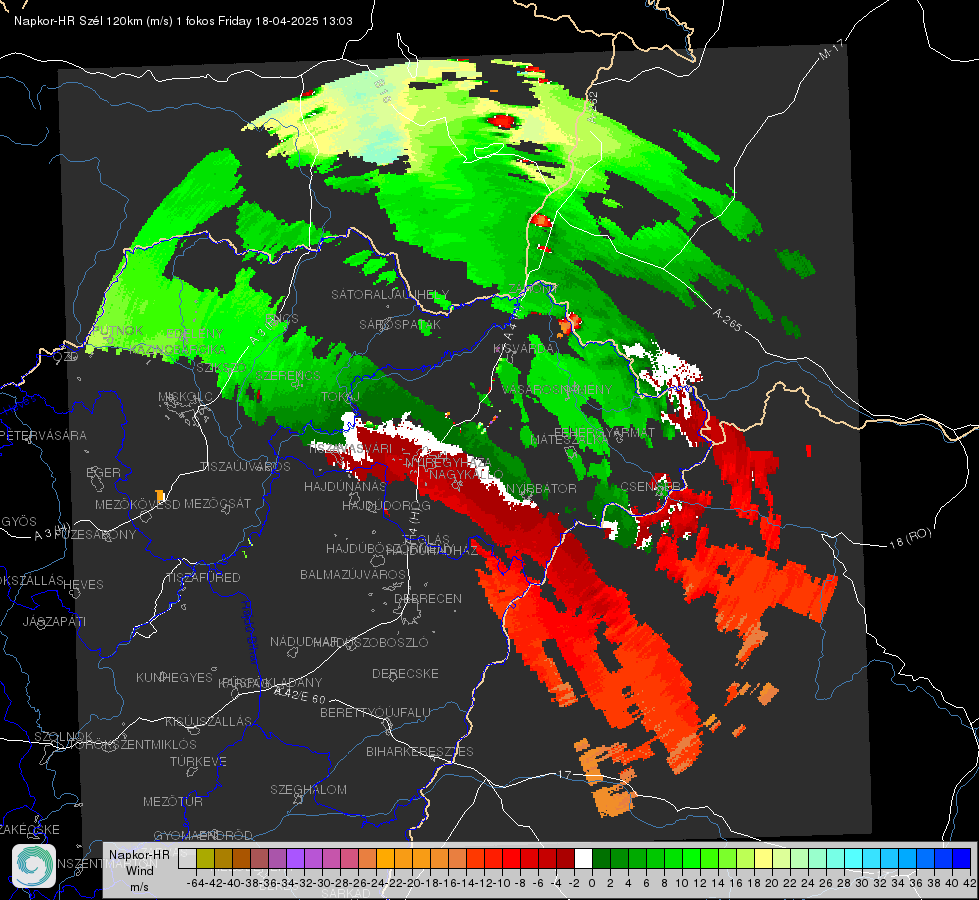The height and width of the screenshot is (900, 979).
Task: Select the KUNHEGYES label
Action: point(174,678)
